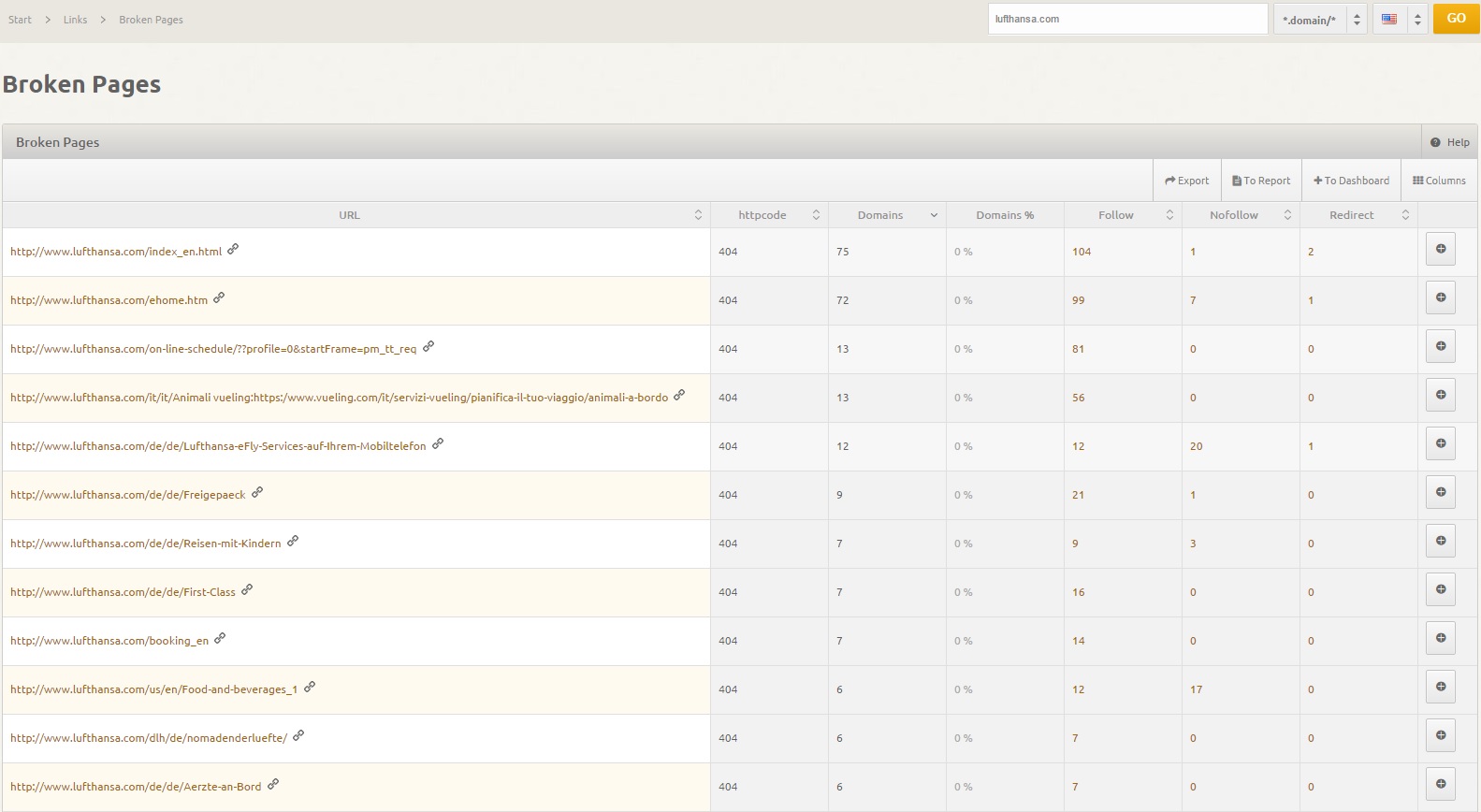Open external link icon beside ehome.htm
This screenshot has height=812, width=1481.
click(x=219, y=297)
